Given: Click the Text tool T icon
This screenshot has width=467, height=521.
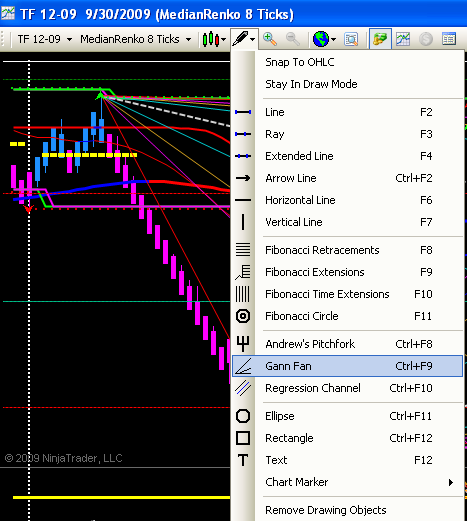Looking at the screenshot, I should tap(243, 460).
